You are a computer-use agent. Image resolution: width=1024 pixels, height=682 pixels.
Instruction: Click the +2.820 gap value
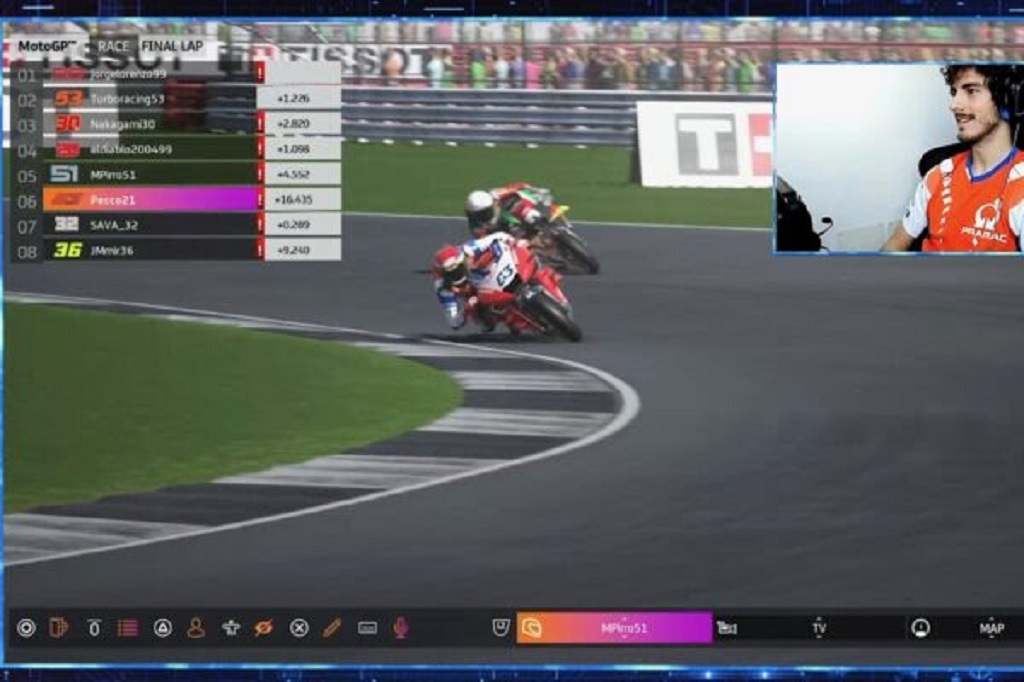coord(293,123)
